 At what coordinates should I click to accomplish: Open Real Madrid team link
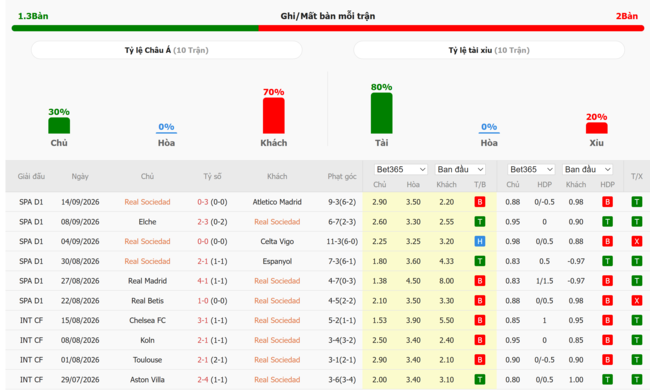147,281
